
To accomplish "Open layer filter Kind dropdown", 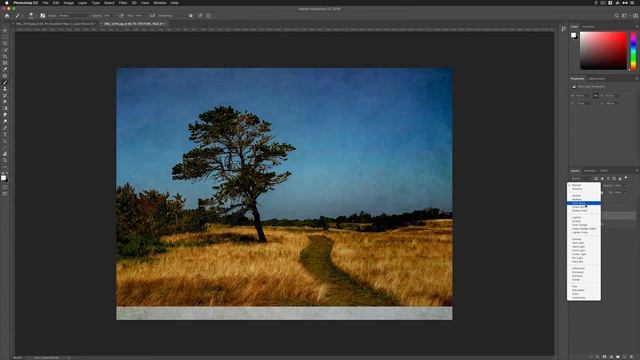I will pyautogui.click(x=582, y=178).
